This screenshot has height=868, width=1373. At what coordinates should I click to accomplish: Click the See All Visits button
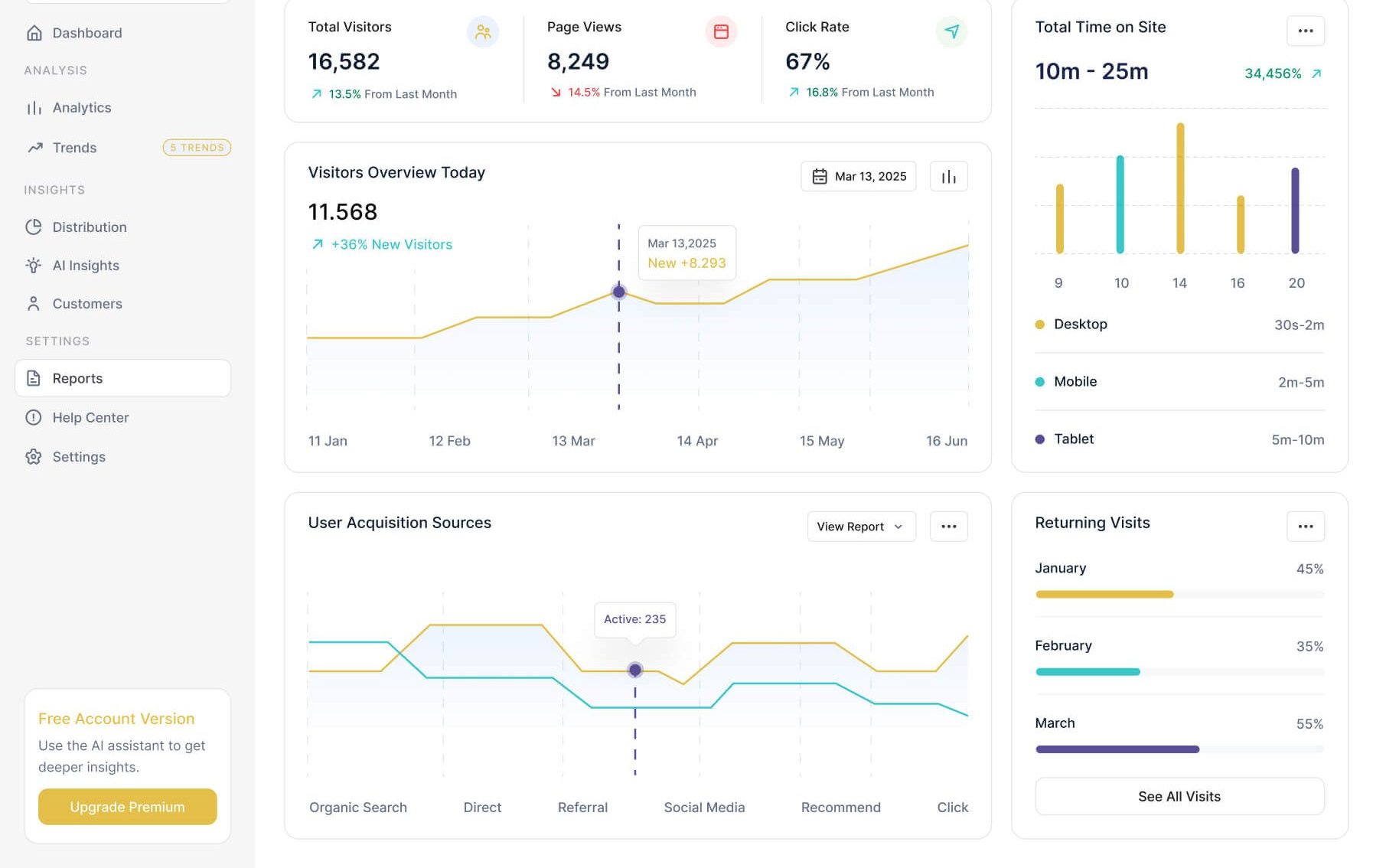pos(1179,797)
